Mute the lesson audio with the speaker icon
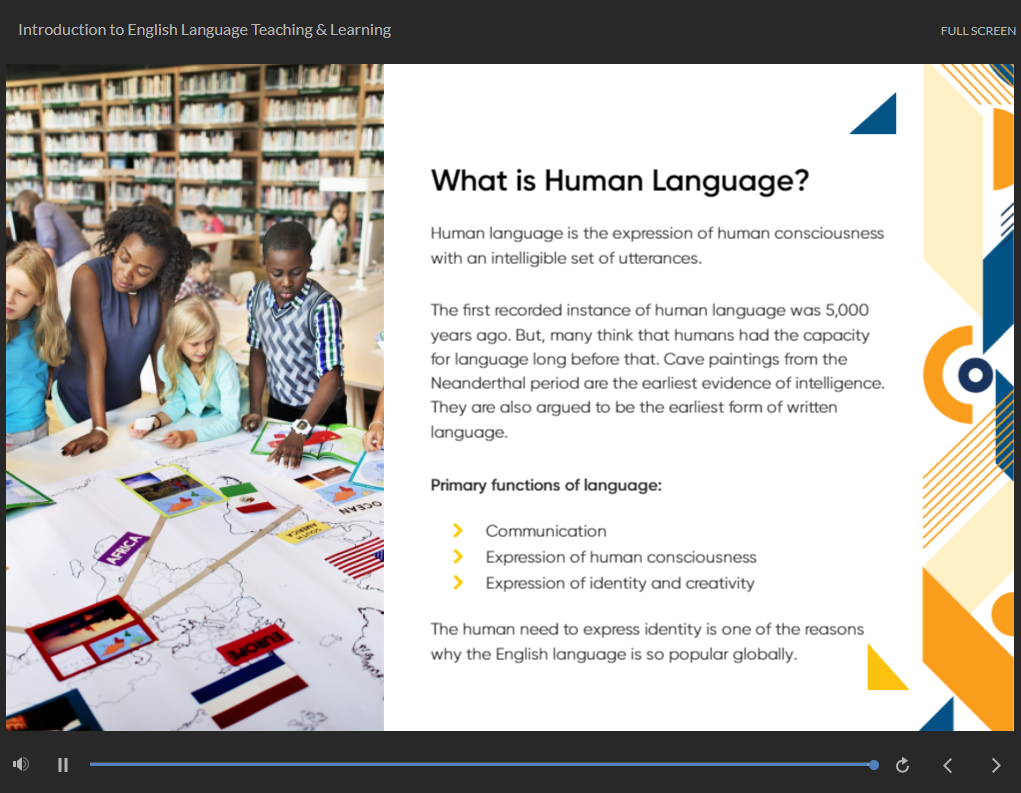This screenshot has height=793, width=1021. pyautogui.click(x=20, y=765)
